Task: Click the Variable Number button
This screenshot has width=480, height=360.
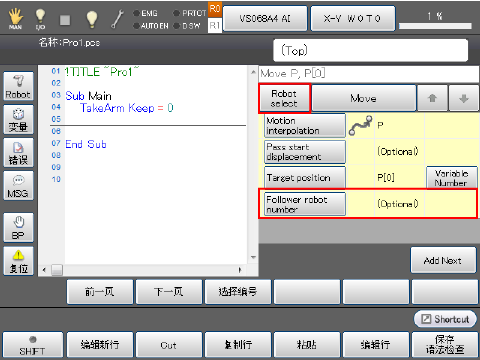Action: (x=452, y=178)
